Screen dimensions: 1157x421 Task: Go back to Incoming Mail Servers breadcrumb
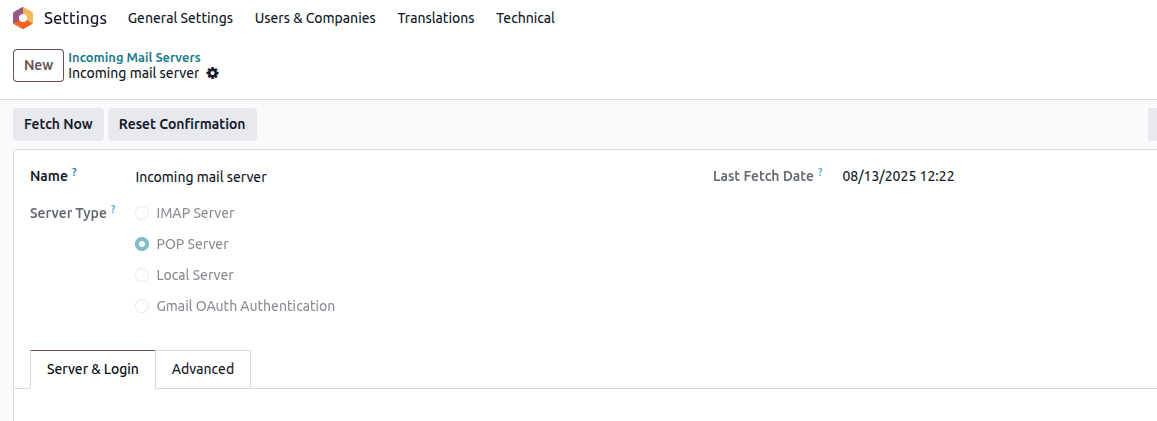pos(134,57)
